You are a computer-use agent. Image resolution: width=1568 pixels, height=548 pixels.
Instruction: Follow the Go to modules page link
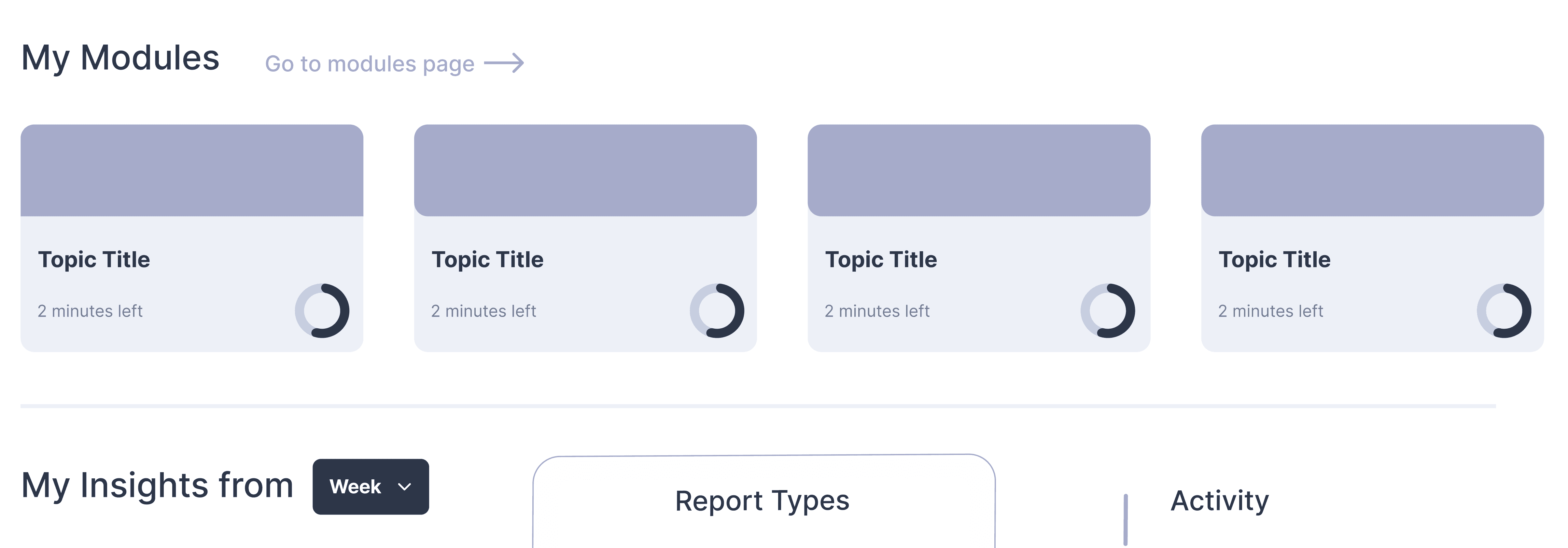[370, 64]
